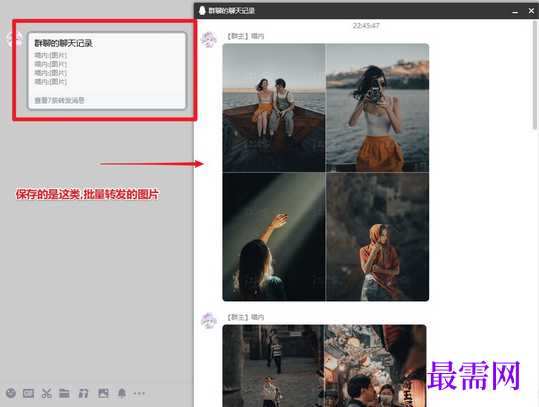The height and width of the screenshot is (407, 539).
Task: Open the send picture icon
Action: (x=103, y=393)
